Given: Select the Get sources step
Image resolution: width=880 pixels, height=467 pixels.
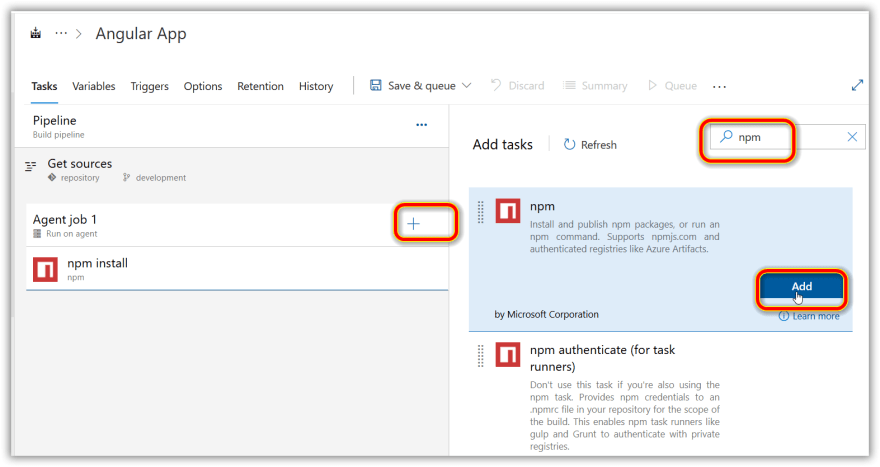Looking at the screenshot, I should (232, 170).
